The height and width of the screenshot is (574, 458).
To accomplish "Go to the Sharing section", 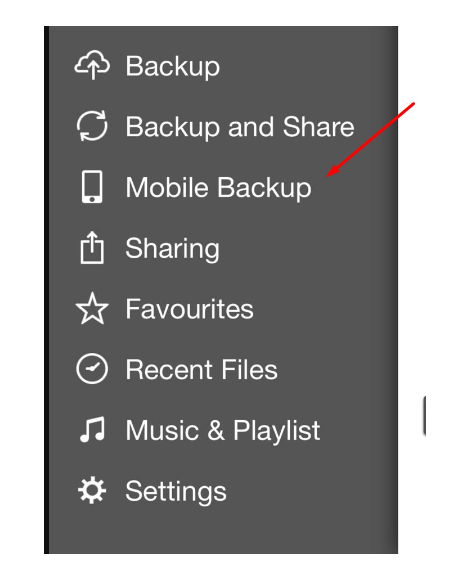I will coord(172,249).
